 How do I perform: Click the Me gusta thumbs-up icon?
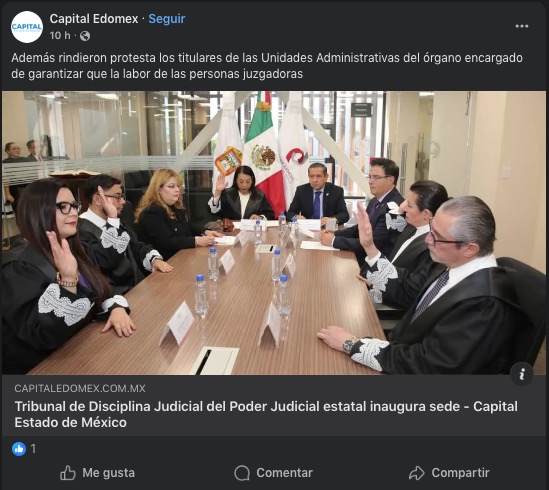68,473
